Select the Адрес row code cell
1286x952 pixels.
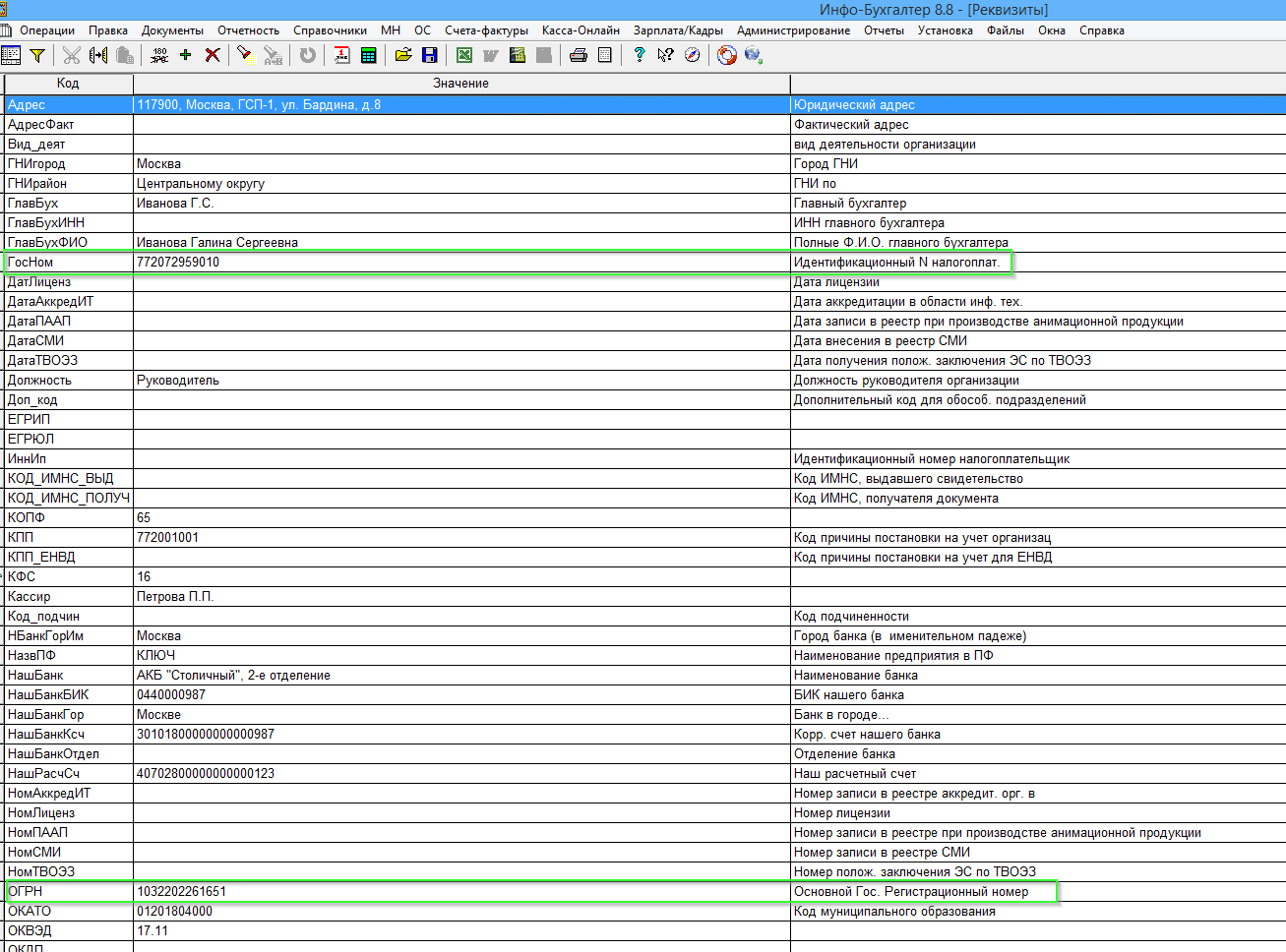click(69, 105)
